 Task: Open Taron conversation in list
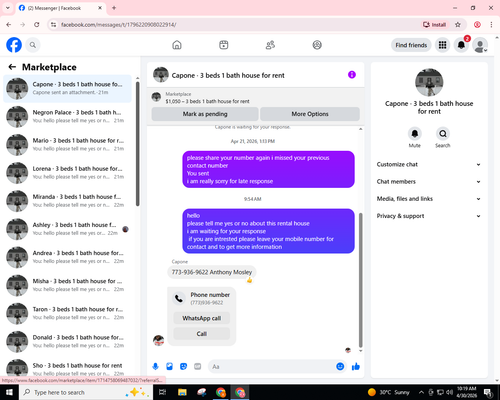tap(67, 314)
